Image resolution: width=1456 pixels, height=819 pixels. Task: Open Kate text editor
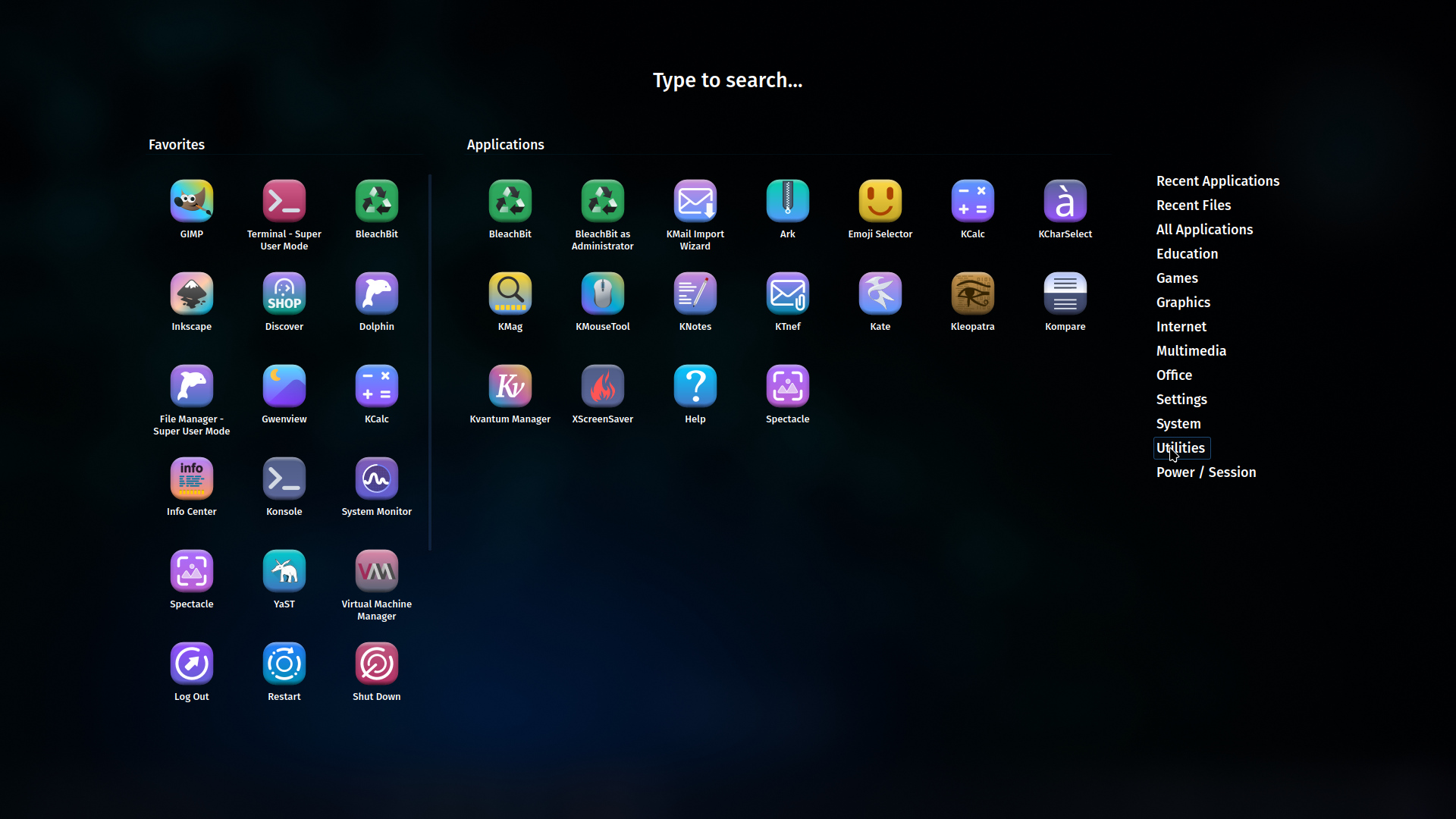[880, 293]
